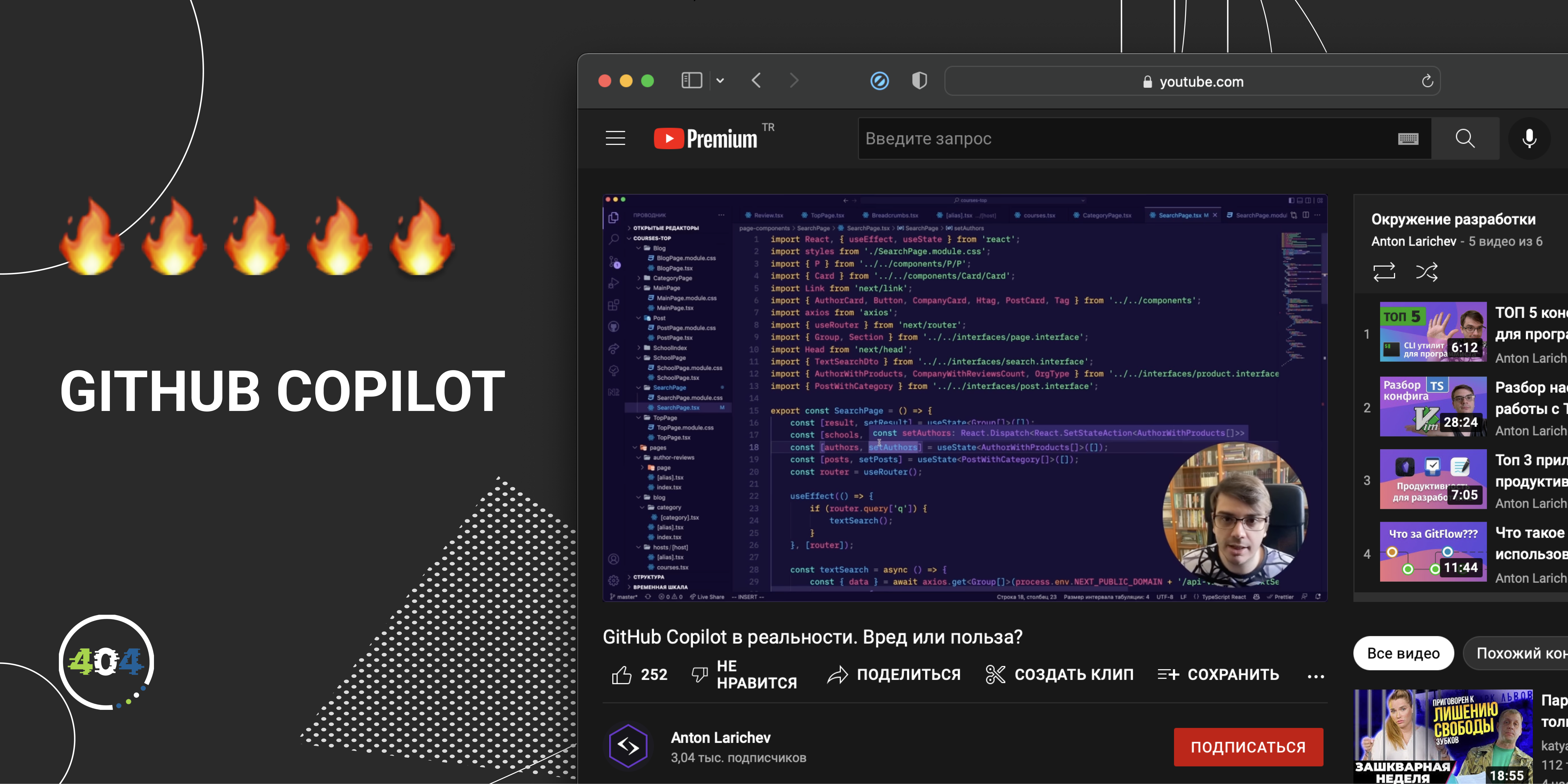Open GitHub icon in VS Code activity bar
This screenshot has height=784, width=1568.
614,327
